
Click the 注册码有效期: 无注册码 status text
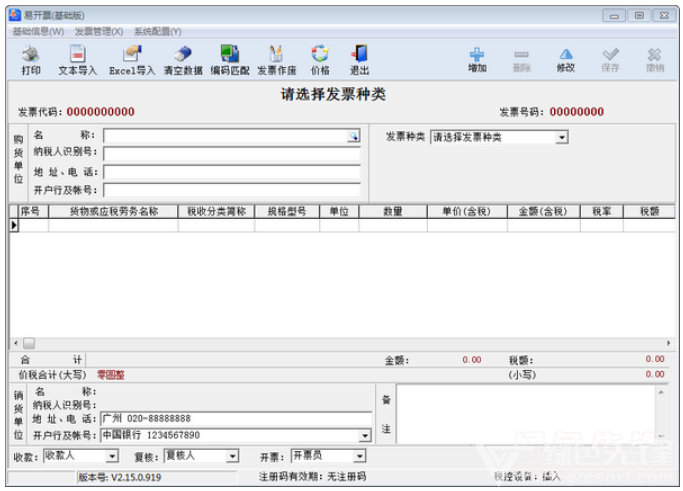pos(312,477)
